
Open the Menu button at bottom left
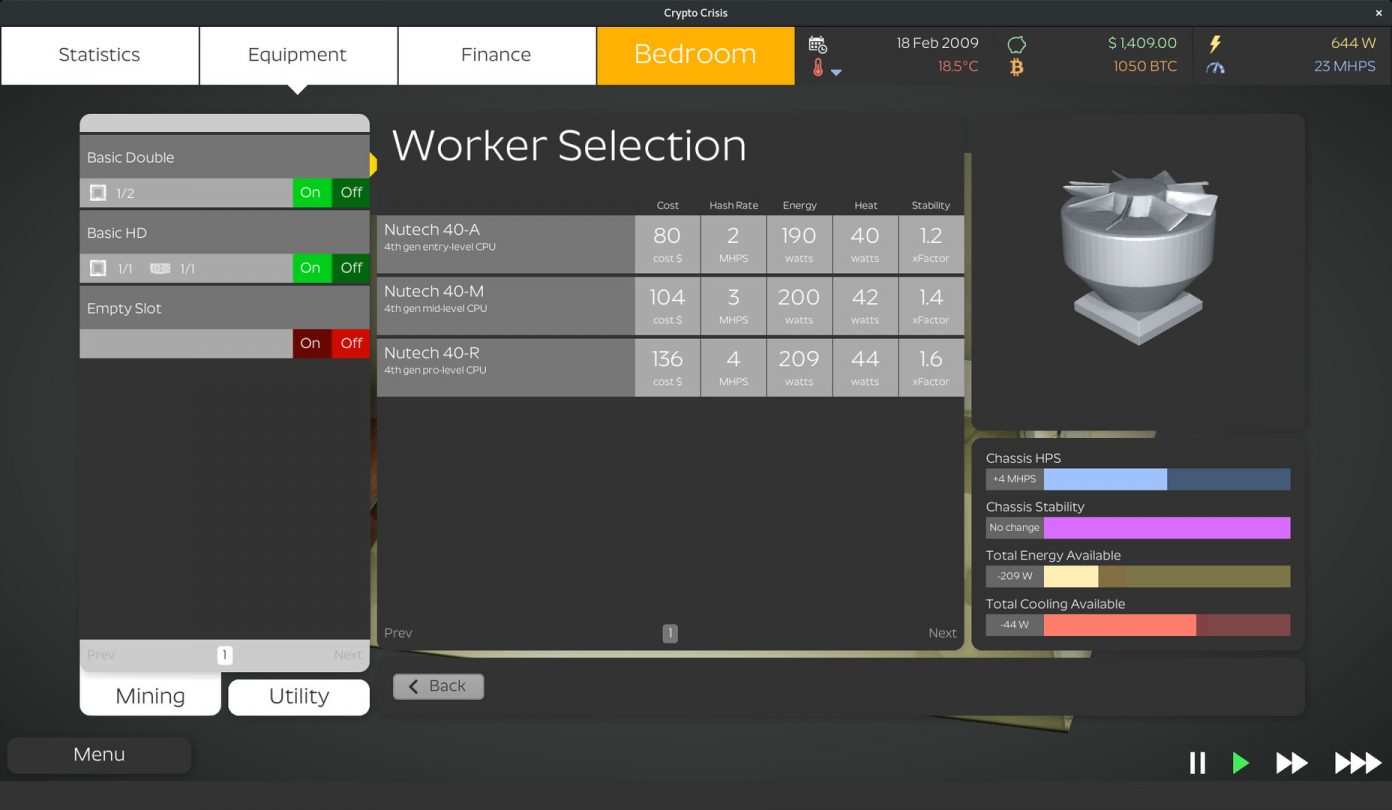(99, 755)
